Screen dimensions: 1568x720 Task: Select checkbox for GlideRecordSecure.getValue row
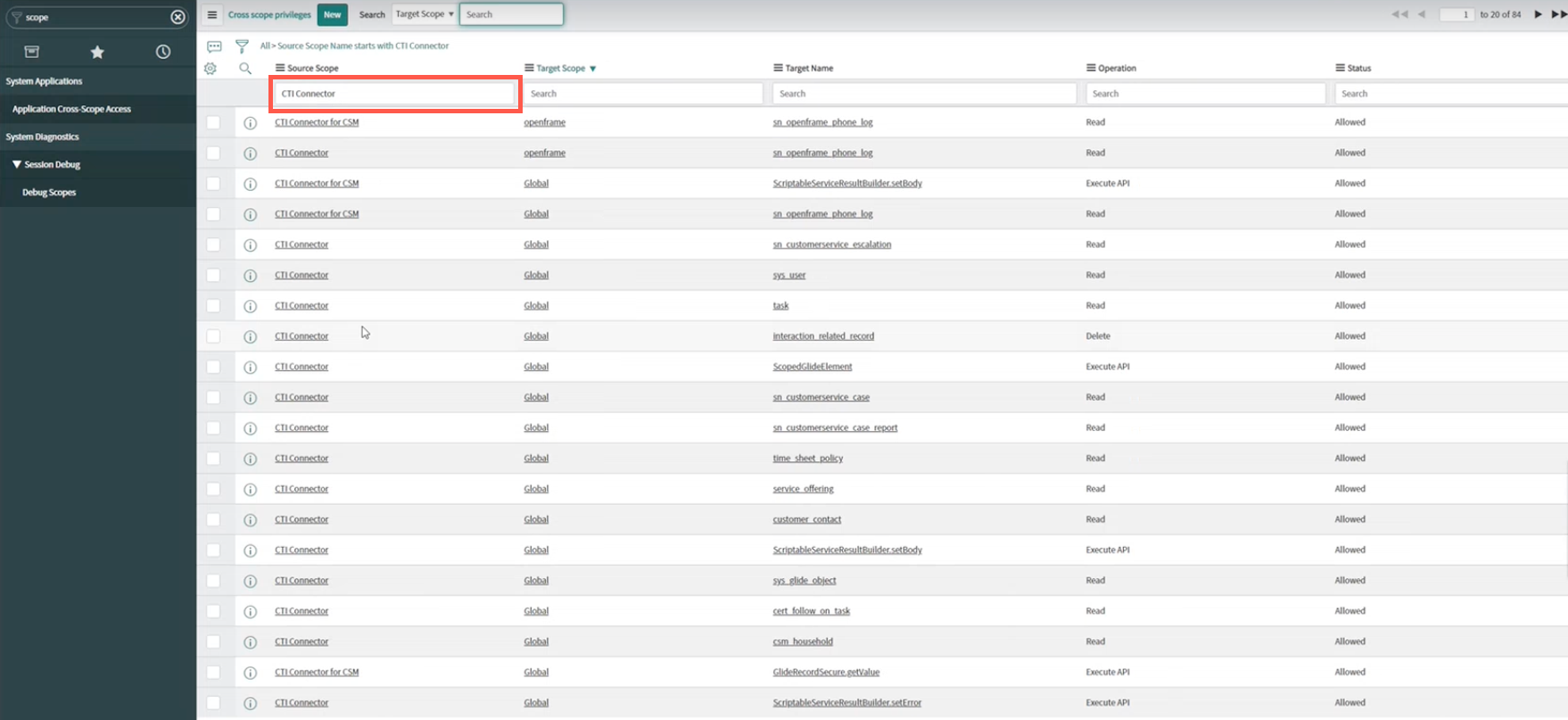213,672
